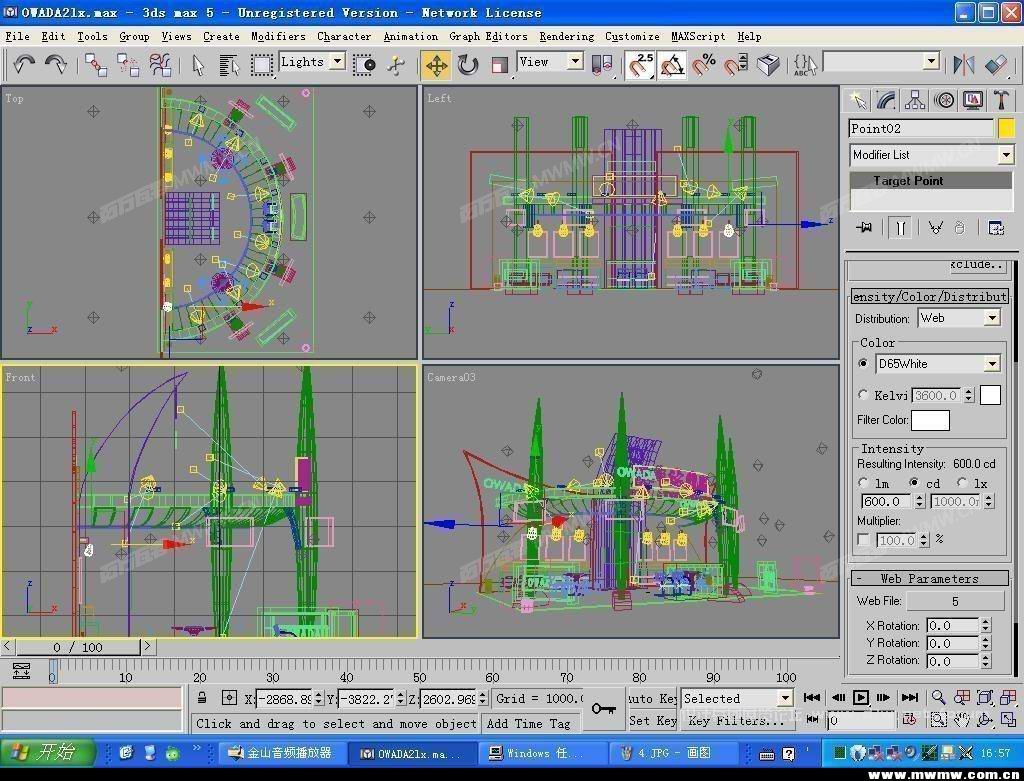Collapse the Web Parameters rollout
The image size is (1024, 781).
click(x=929, y=579)
